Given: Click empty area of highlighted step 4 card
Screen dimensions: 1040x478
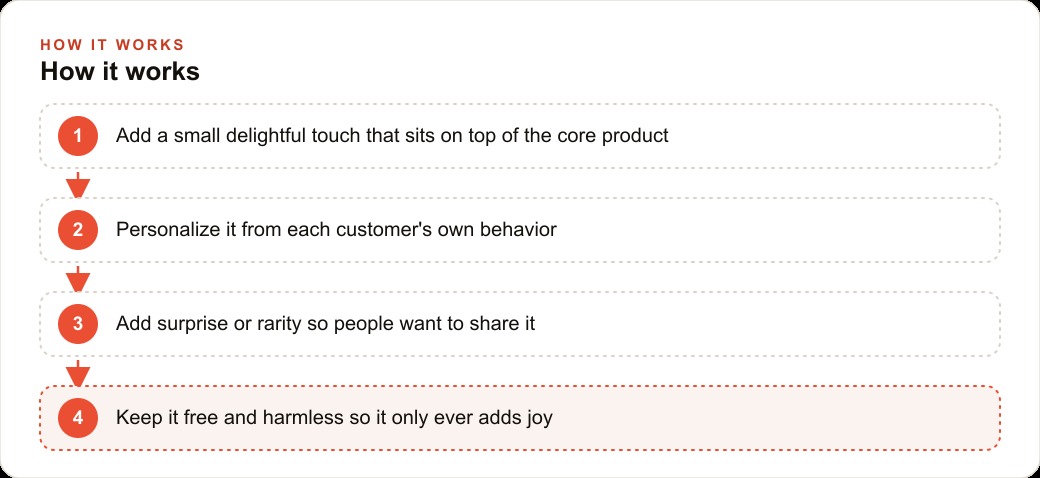Looking at the screenshot, I should pos(776,418).
